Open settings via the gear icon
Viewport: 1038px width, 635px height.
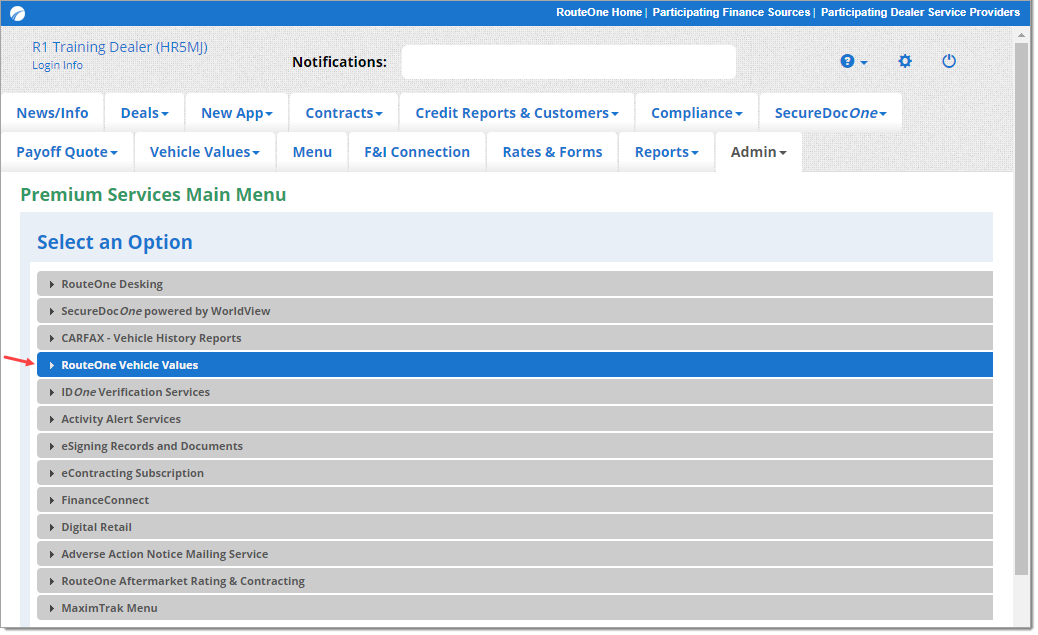[x=904, y=62]
